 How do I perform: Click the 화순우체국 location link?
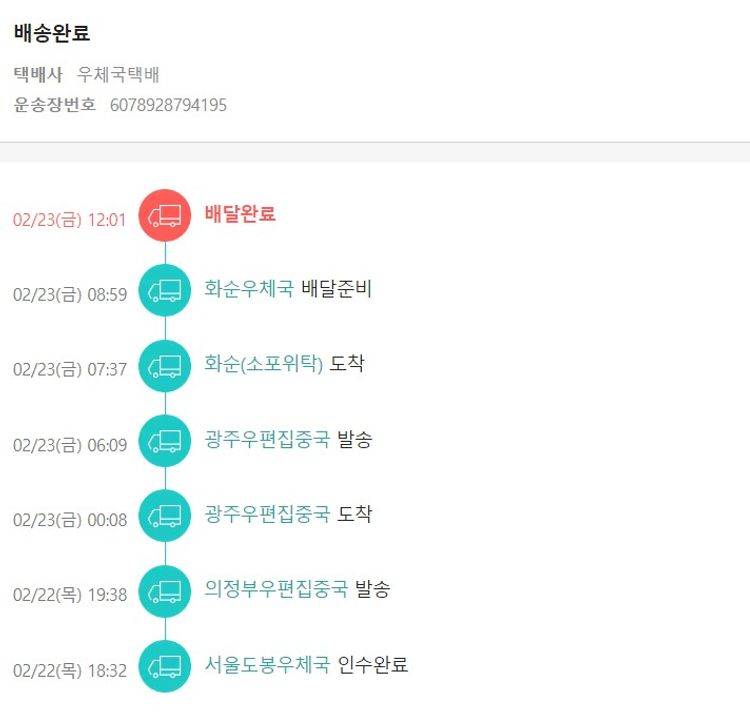249,289
